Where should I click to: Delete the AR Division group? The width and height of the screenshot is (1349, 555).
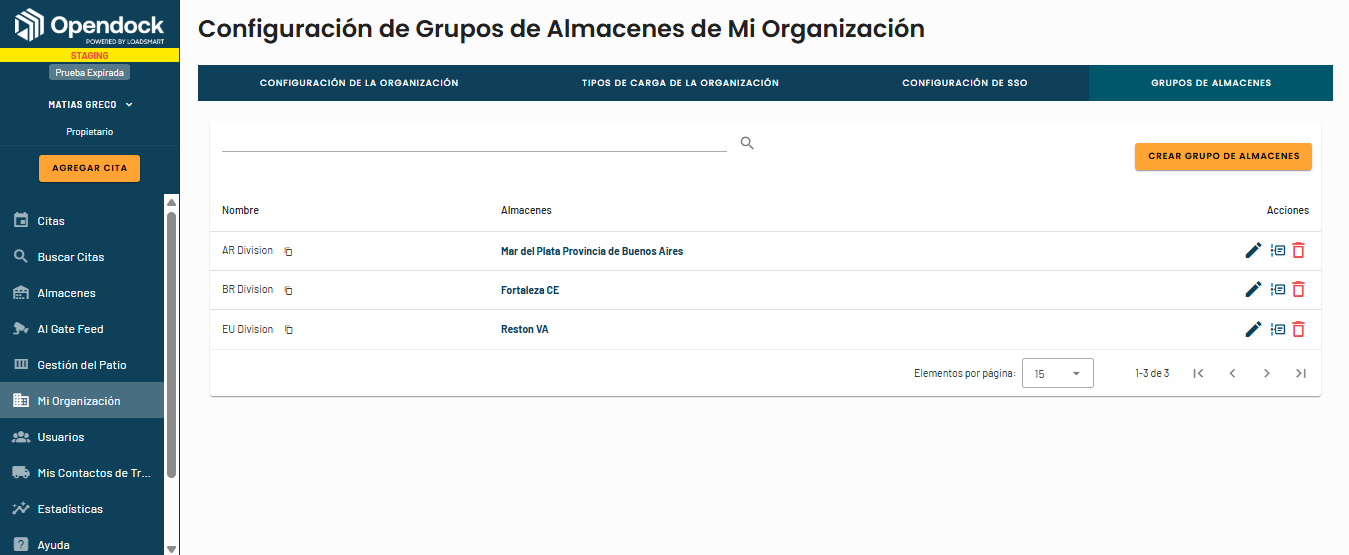[x=1299, y=250]
